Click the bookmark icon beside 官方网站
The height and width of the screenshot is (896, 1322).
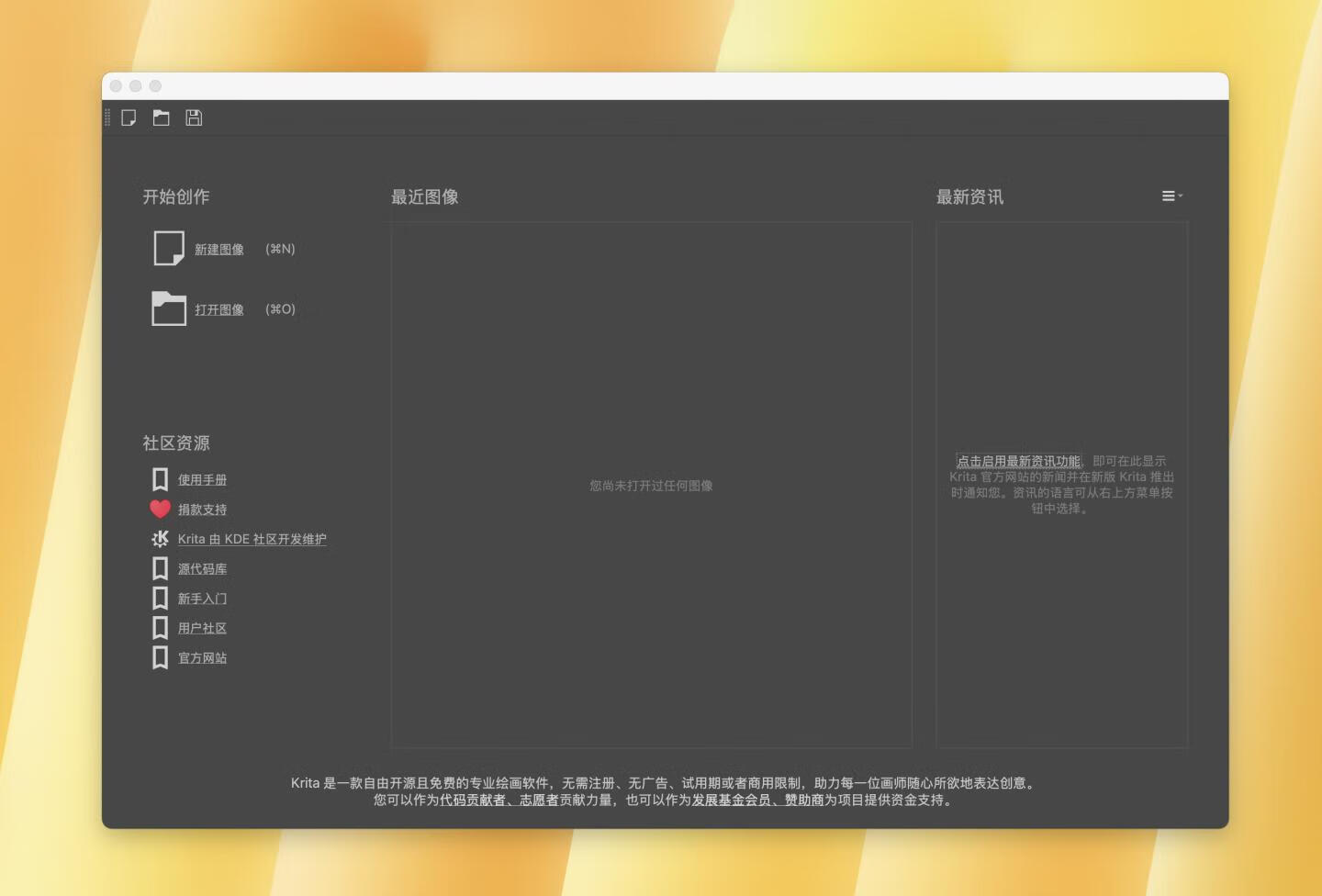[160, 657]
